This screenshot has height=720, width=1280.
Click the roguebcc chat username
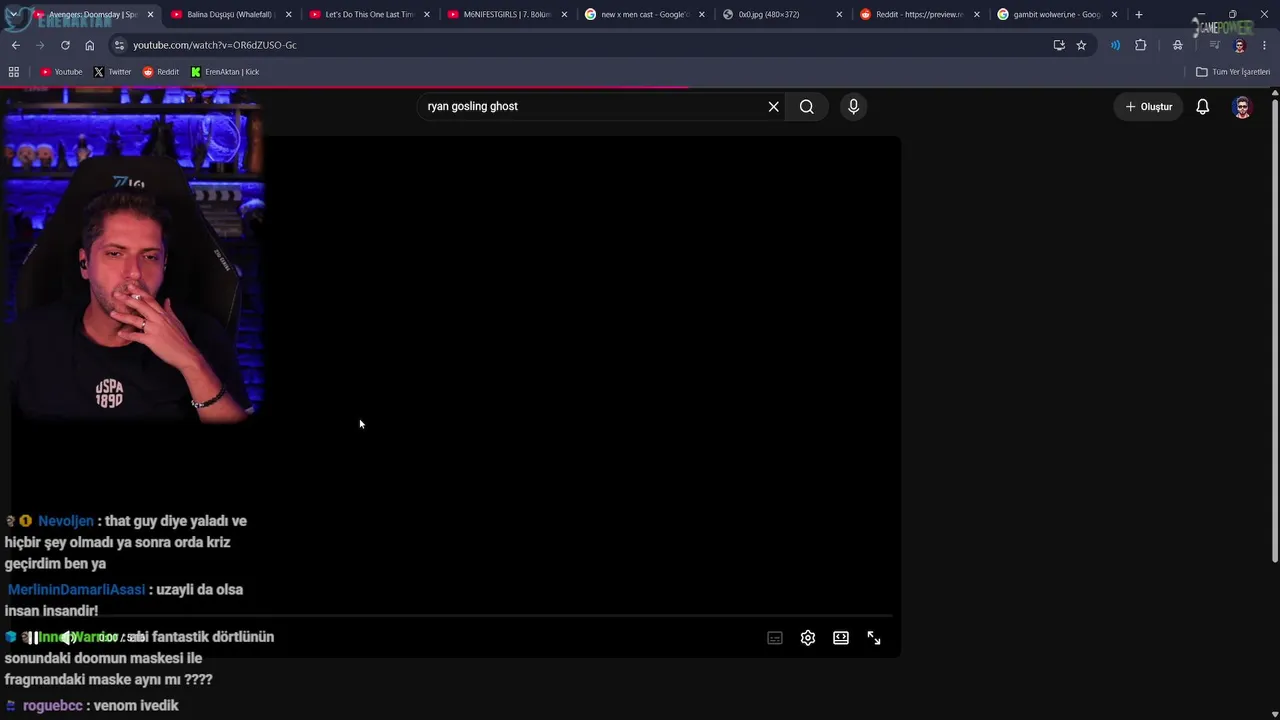pyautogui.click(x=53, y=706)
